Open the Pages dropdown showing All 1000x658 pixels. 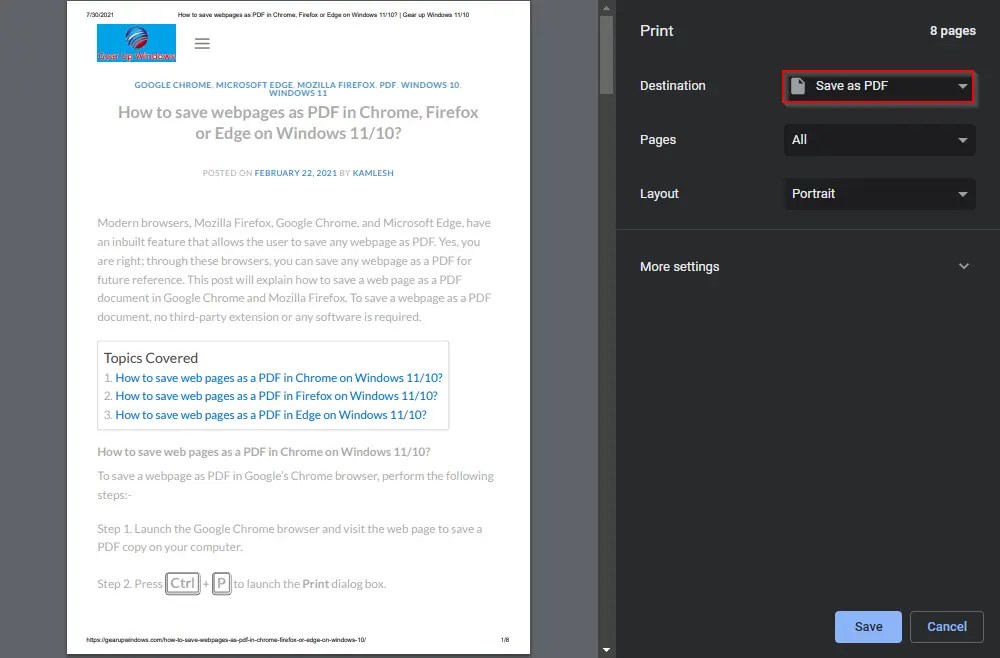(878, 139)
